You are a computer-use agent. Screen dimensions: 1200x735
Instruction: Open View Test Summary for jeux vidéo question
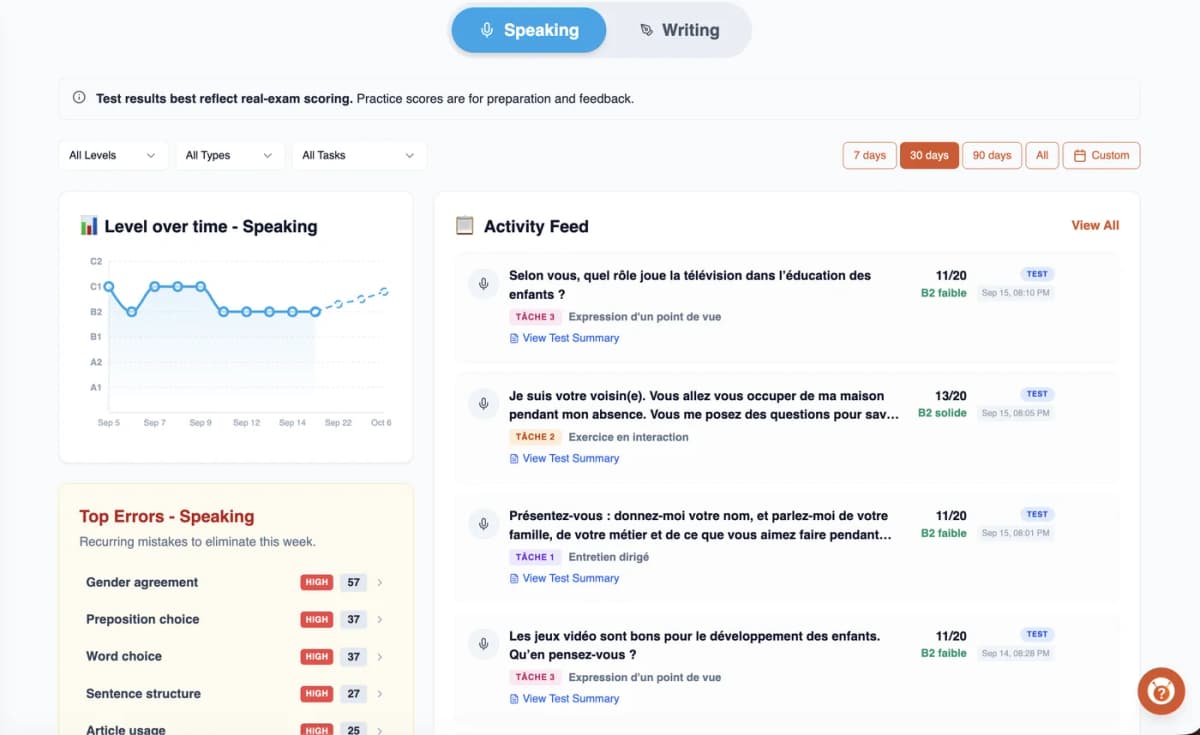[564, 698]
